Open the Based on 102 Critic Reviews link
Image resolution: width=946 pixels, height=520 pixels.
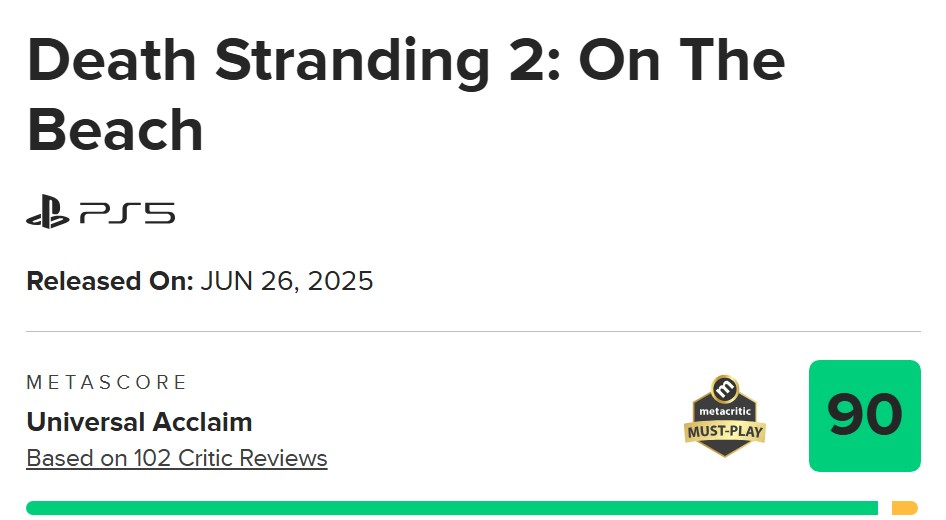coord(177,458)
